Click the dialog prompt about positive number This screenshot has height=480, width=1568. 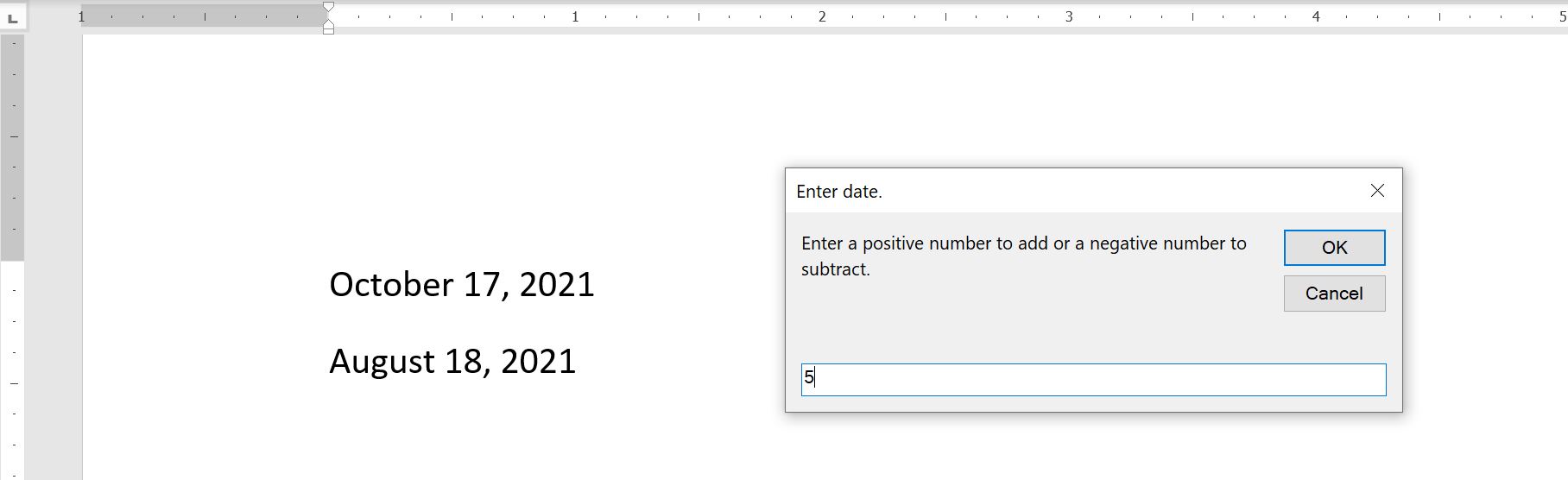(1024, 256)
